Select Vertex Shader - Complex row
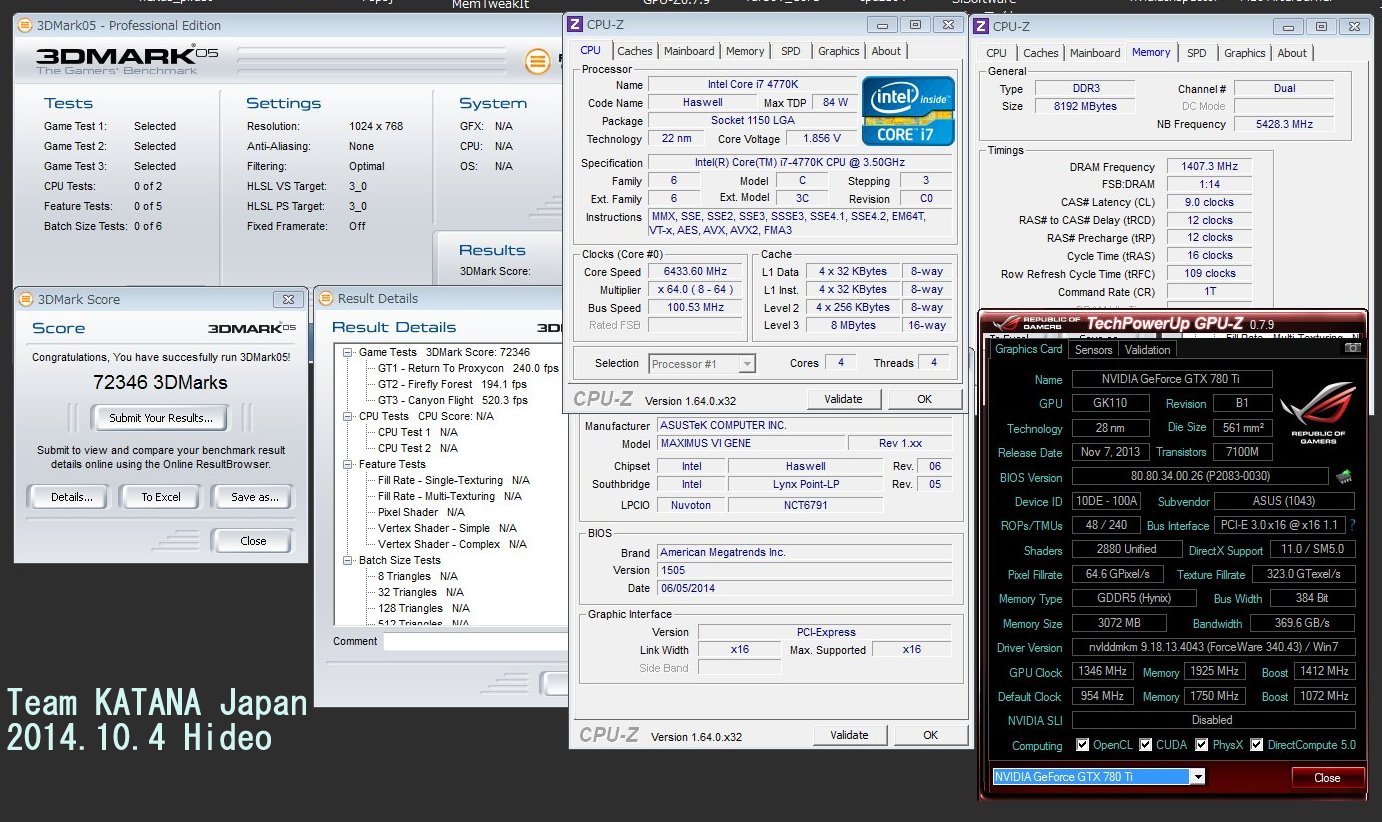1382x822 pixels. pyautogui.click(x=452, y=544)
